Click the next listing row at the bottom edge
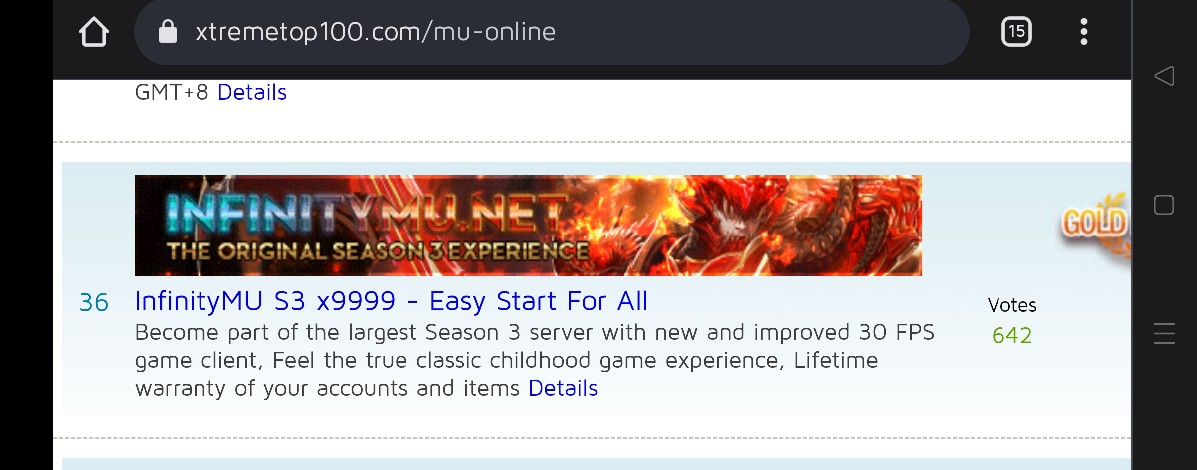Screen dimensions: 1197x470 click(595, 464)
